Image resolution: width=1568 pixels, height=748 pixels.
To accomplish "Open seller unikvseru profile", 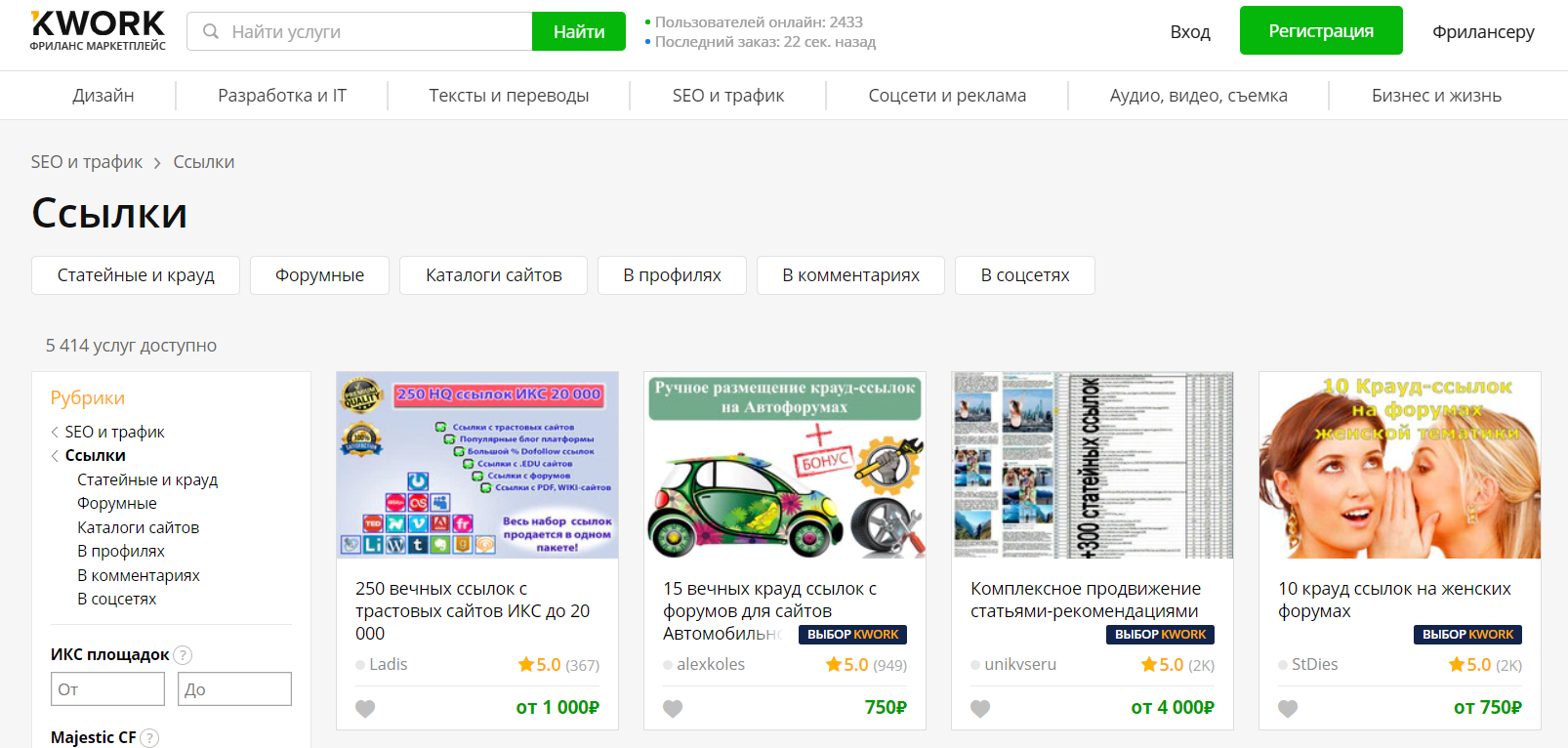I will coord(1020,664).
